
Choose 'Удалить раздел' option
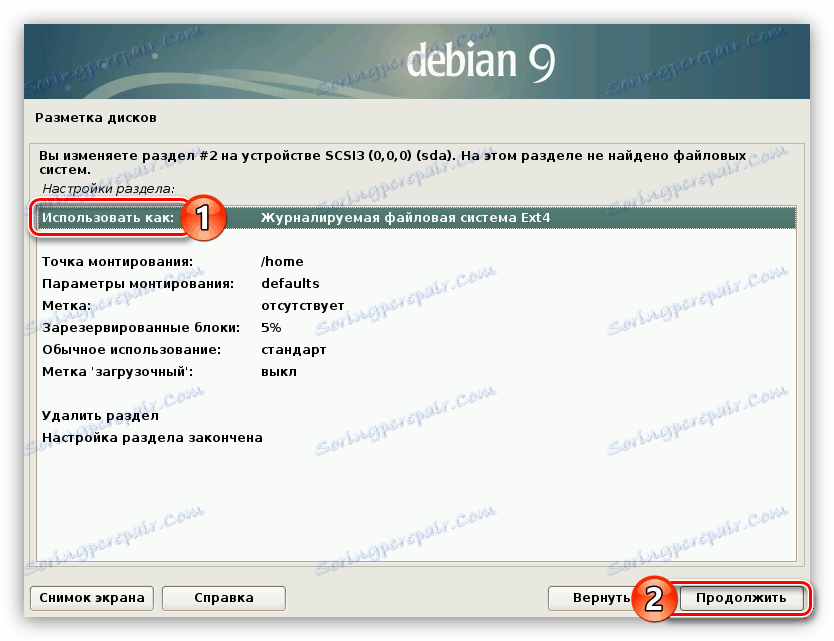click(x=416, y=415)
